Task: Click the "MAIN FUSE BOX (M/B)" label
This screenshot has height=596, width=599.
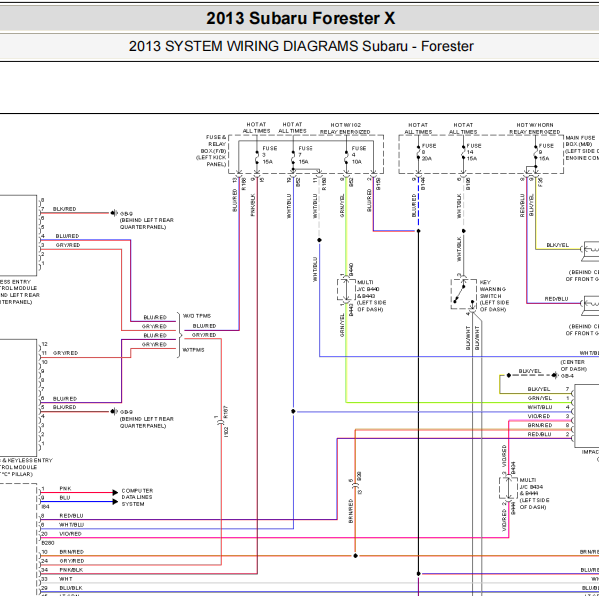Action: [x=580, y=141]
